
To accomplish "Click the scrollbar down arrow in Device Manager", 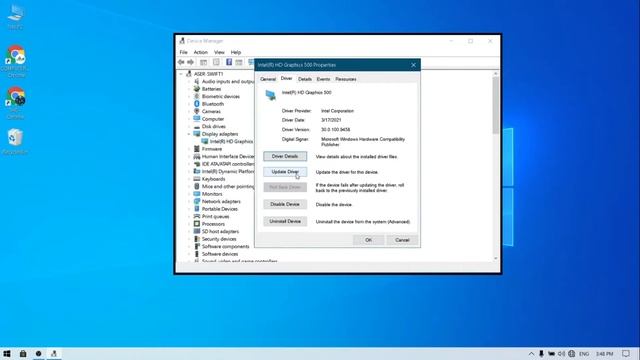I will click(x=496, y=258).
